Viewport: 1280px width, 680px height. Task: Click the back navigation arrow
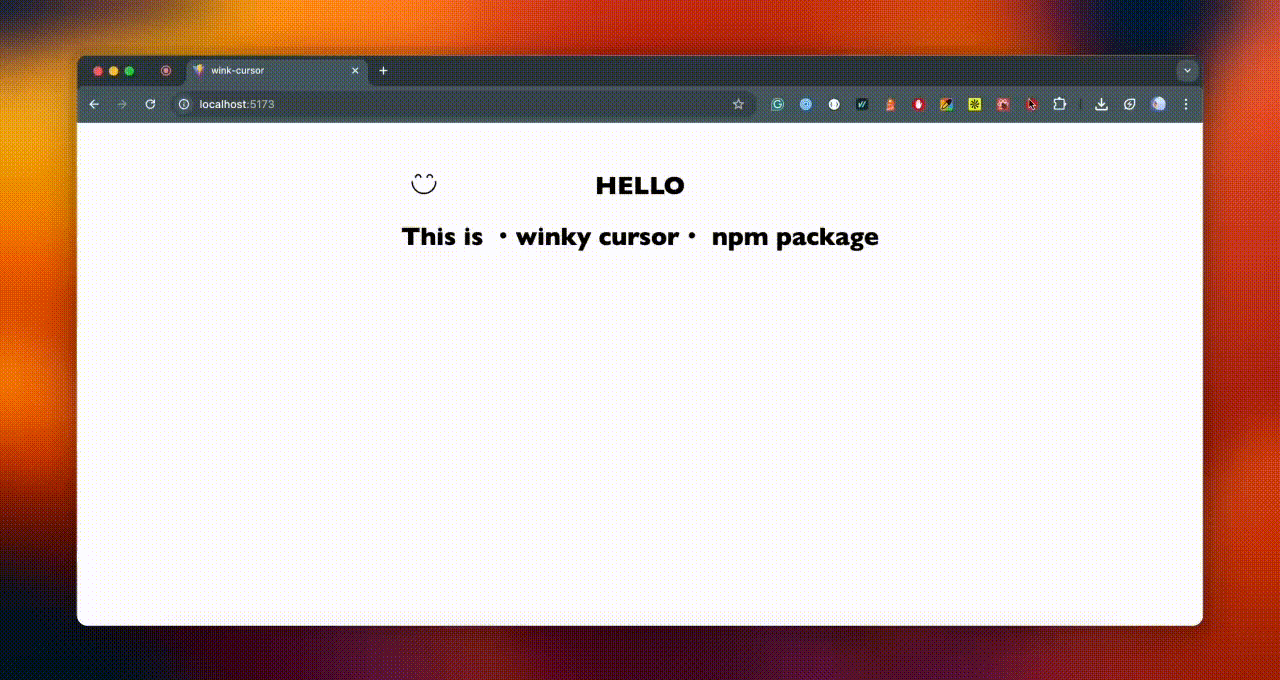(x=94, y=104)
